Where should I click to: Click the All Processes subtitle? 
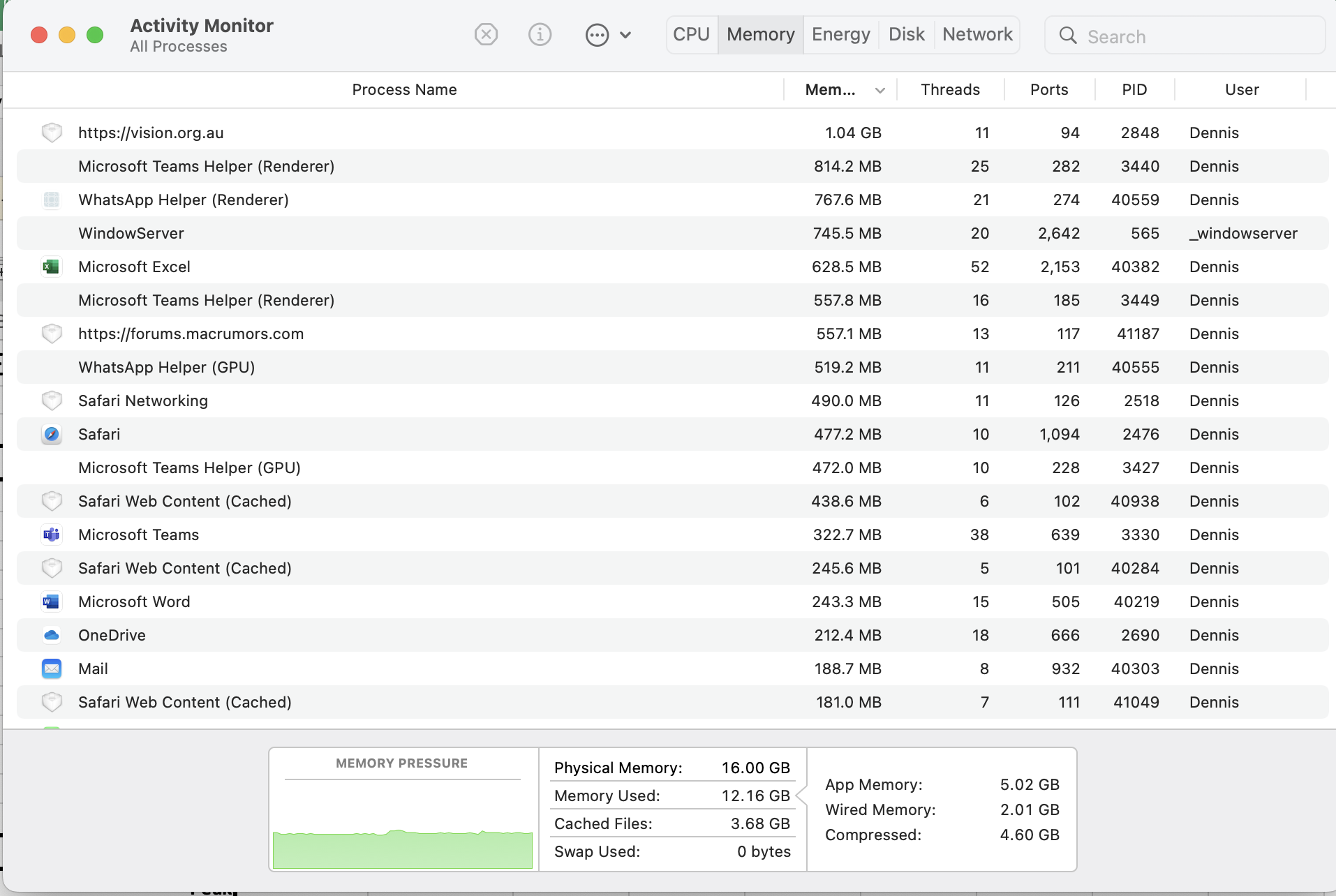(179, 47)
